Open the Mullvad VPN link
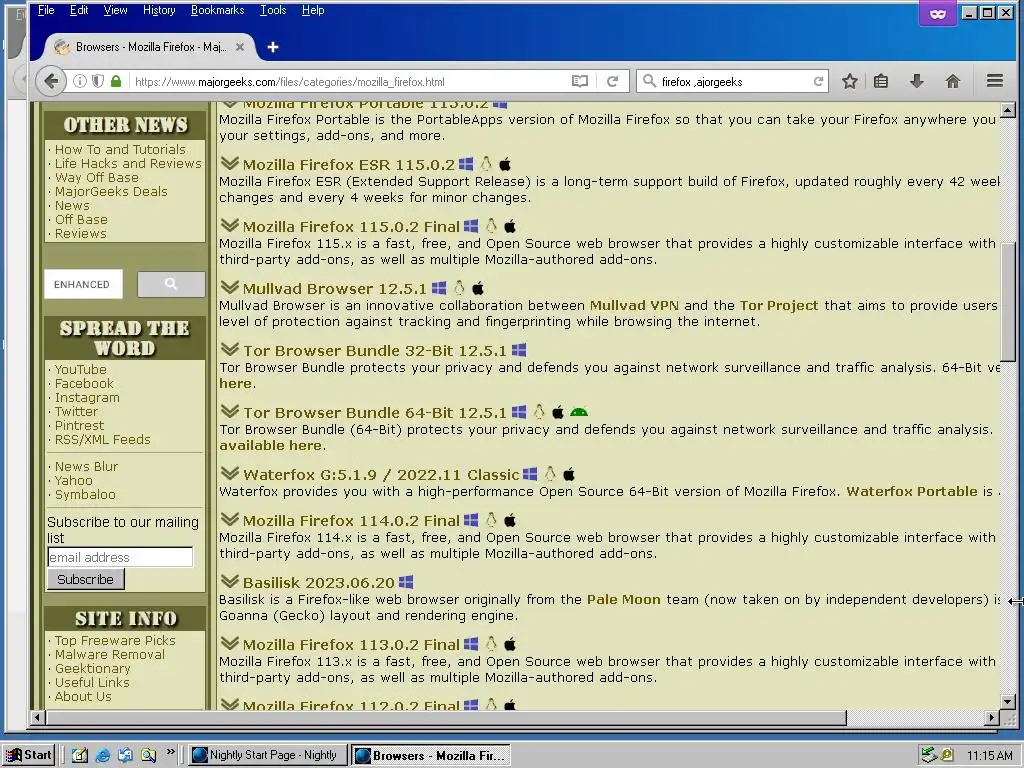Image resolution: width=1024 pixels, height=768 pixels. [x=634, y=305]
